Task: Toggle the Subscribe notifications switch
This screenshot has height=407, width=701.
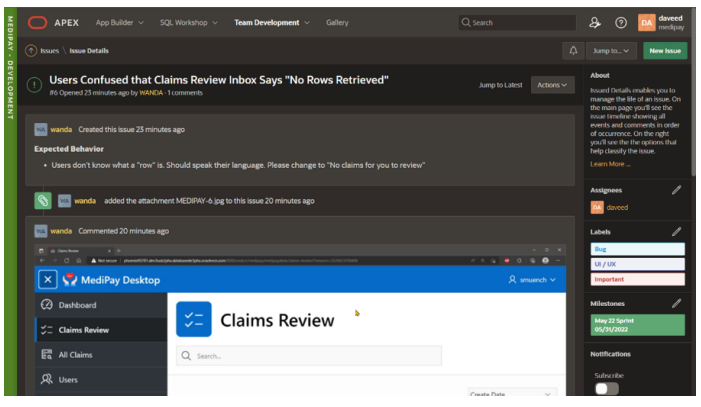Action: pos(607,389)
